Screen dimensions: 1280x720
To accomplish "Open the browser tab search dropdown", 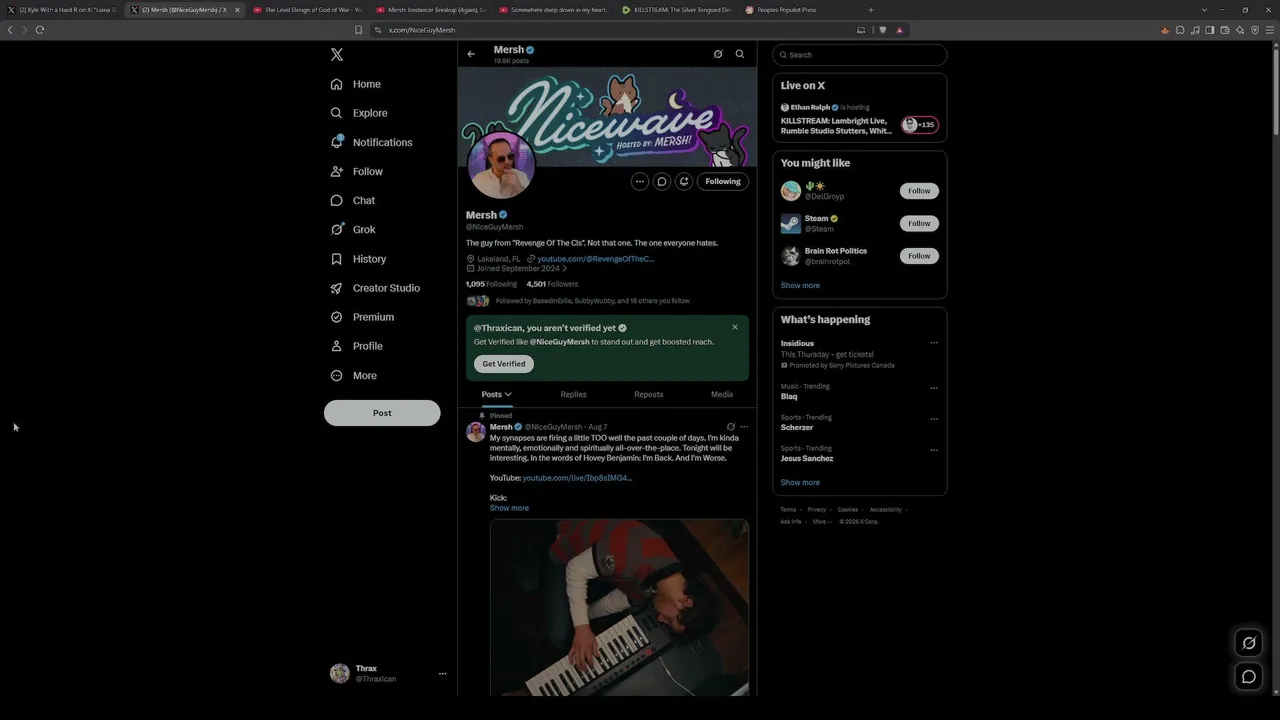I will pyautogui.click(x=1204, y=10).
